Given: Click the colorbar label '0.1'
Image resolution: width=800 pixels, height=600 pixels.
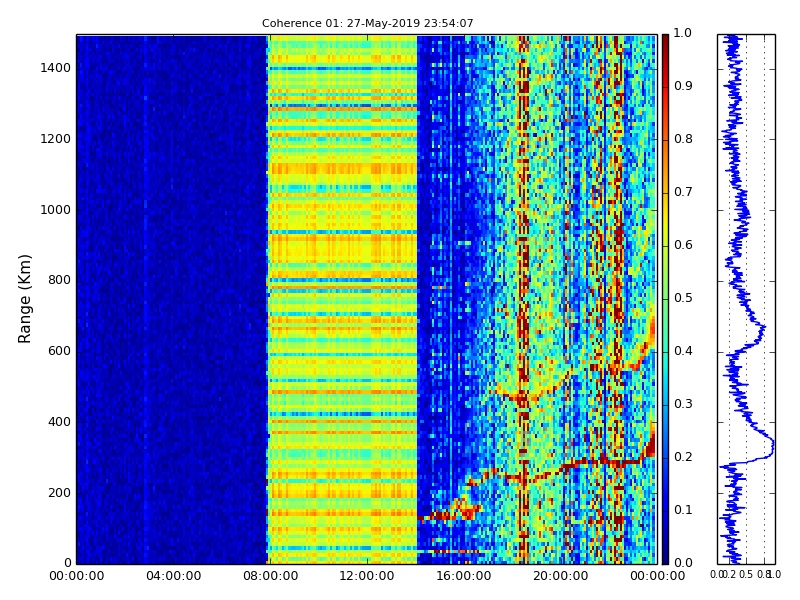Looking at the screenshot, I should coord(683,510).
